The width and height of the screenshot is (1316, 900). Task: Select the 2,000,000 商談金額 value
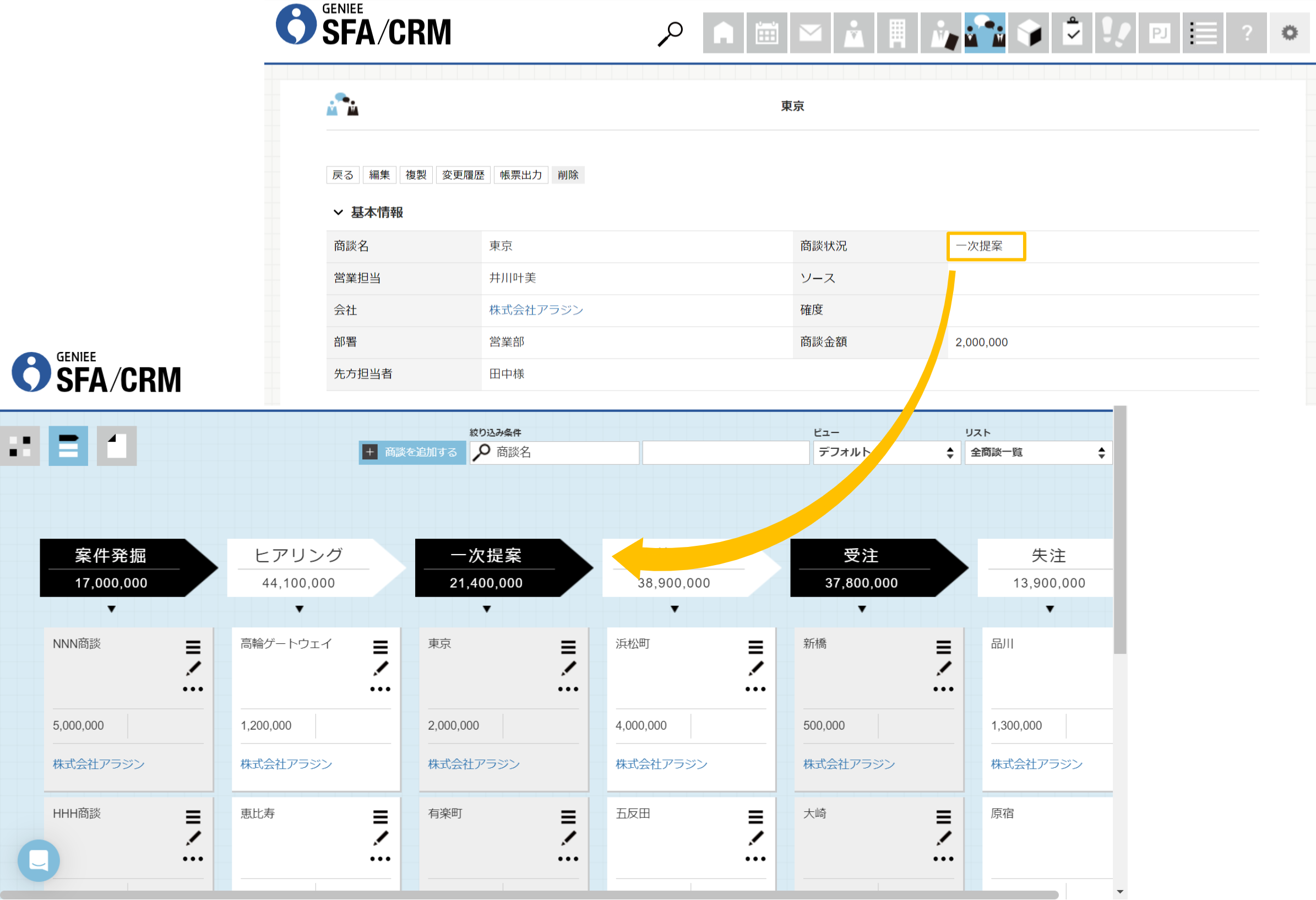tap(981, 342)
